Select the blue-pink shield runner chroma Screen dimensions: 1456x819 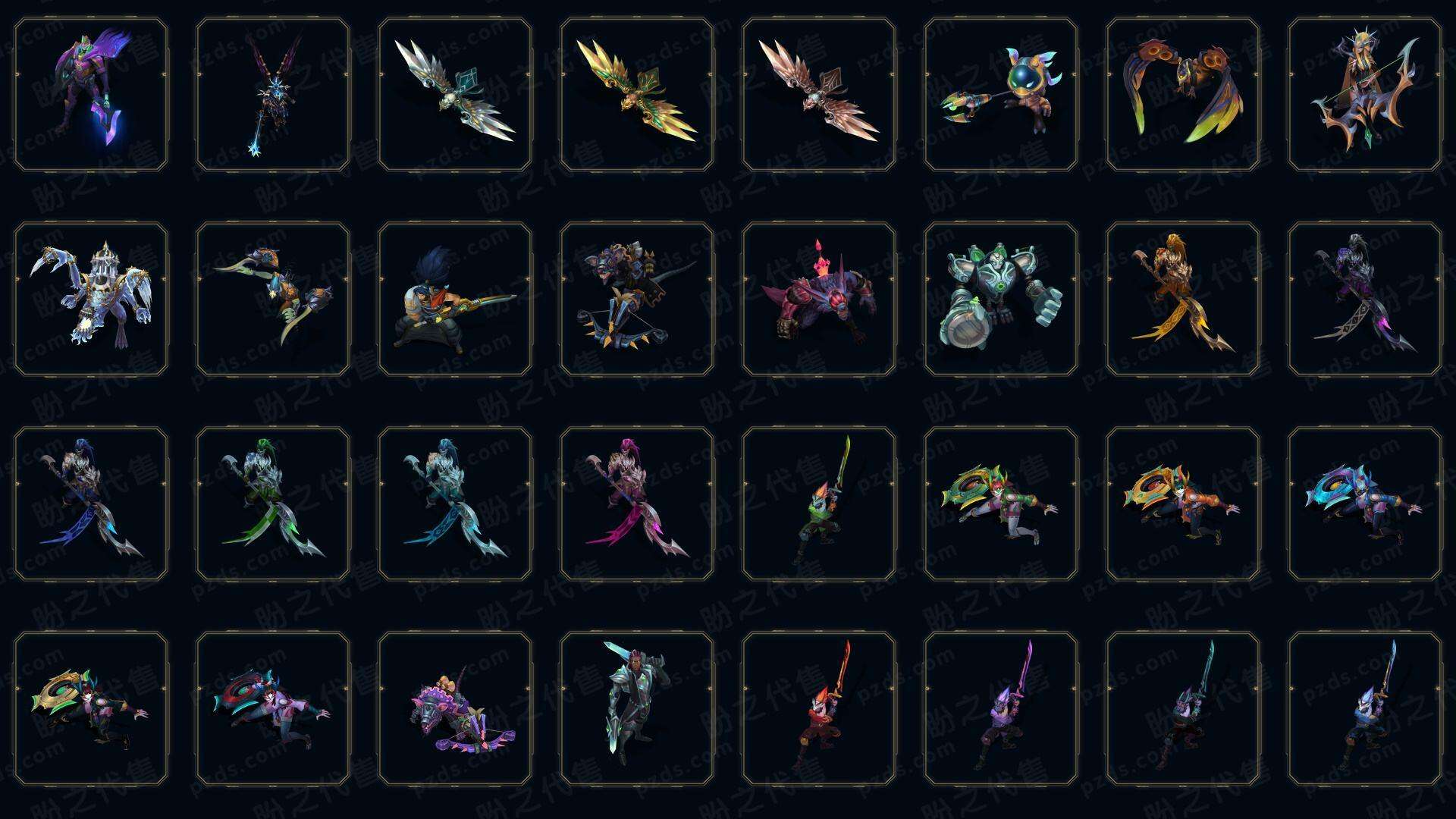coord(1365,504)
